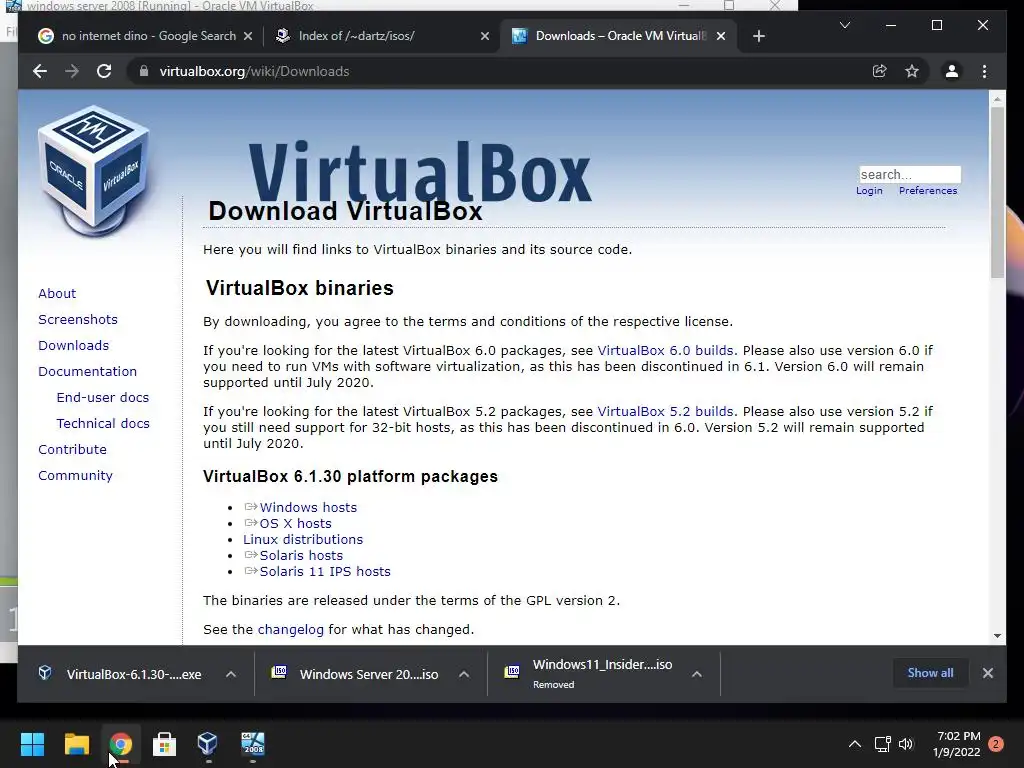Screen dimensions: 1024x768
Task: Bookmark this page with the star icon
Action: coord(912,71)
